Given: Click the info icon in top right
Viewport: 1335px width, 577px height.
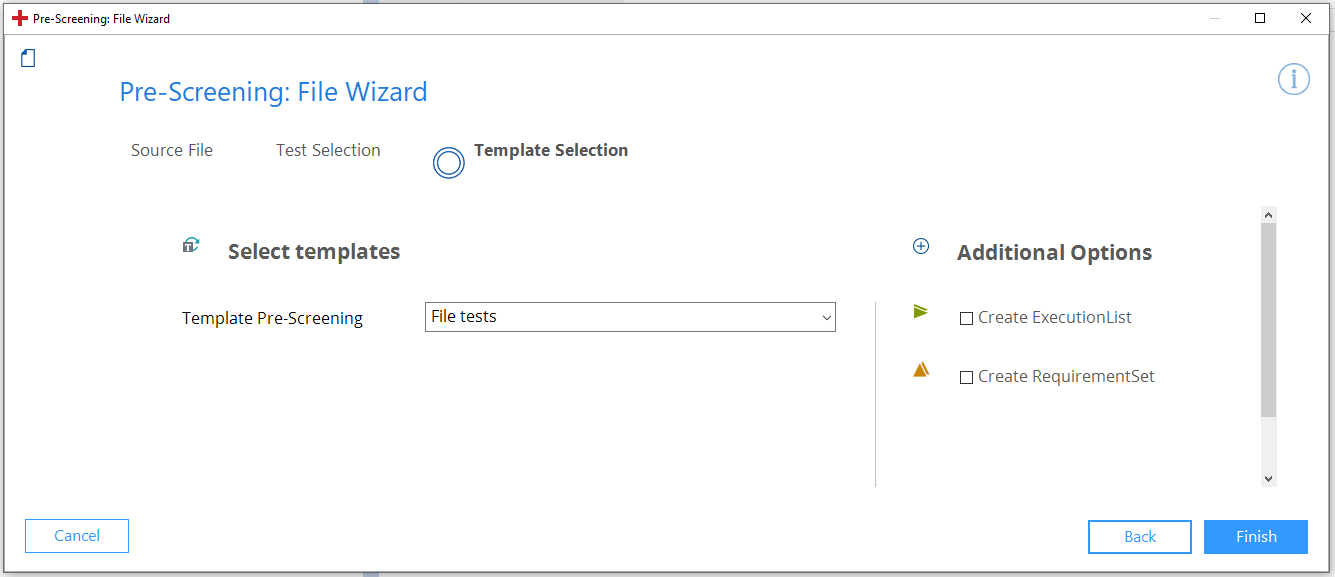Looking at the screenshot, I should coord(1293,79).
